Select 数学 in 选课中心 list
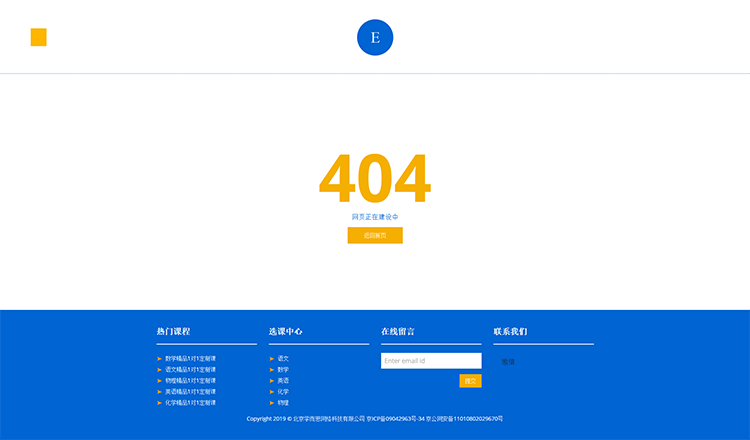Viewport: 750px width, 440px height. click(283, 369)
